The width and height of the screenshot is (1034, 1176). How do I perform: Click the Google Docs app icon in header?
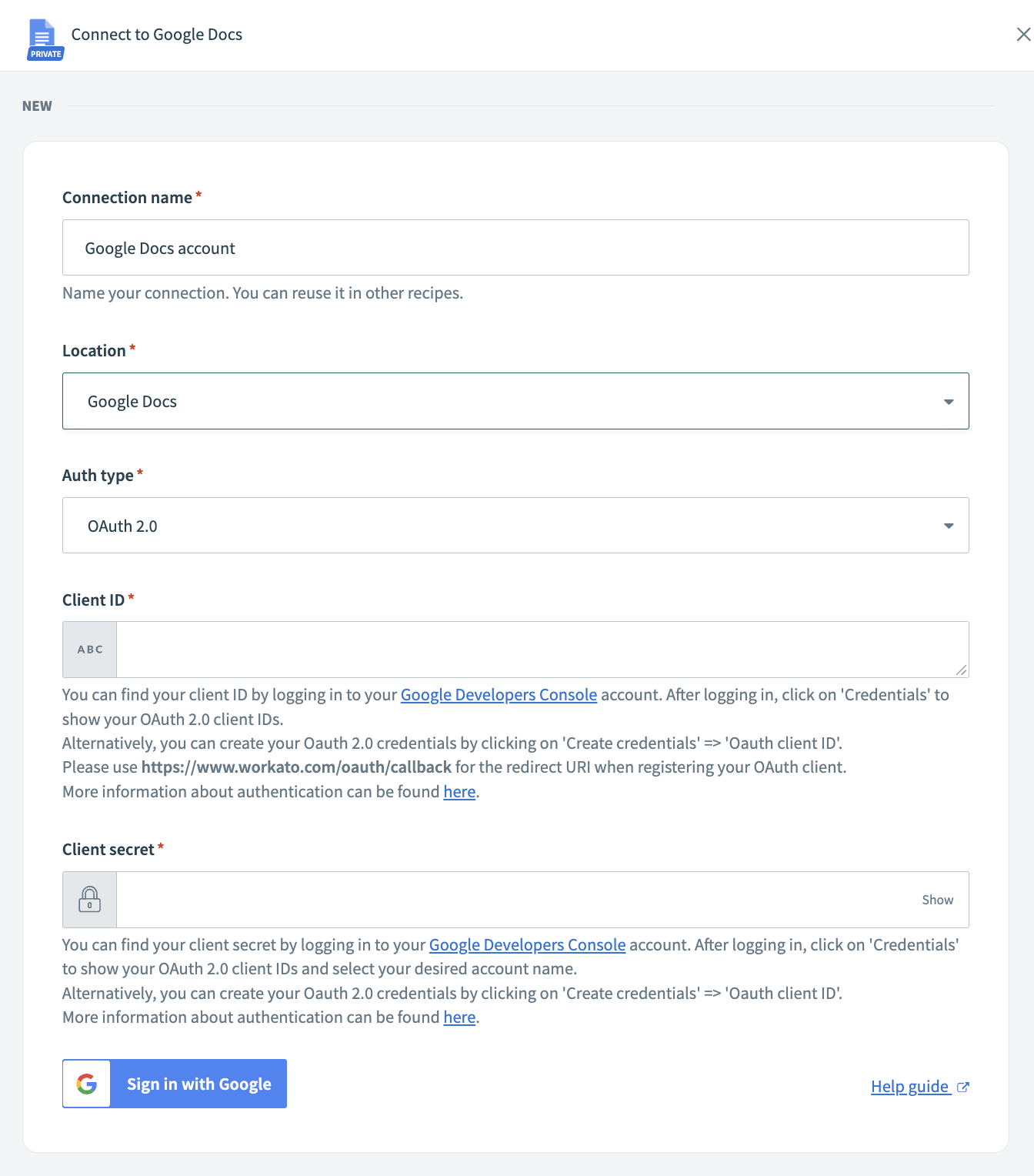(x=41, y=32)
